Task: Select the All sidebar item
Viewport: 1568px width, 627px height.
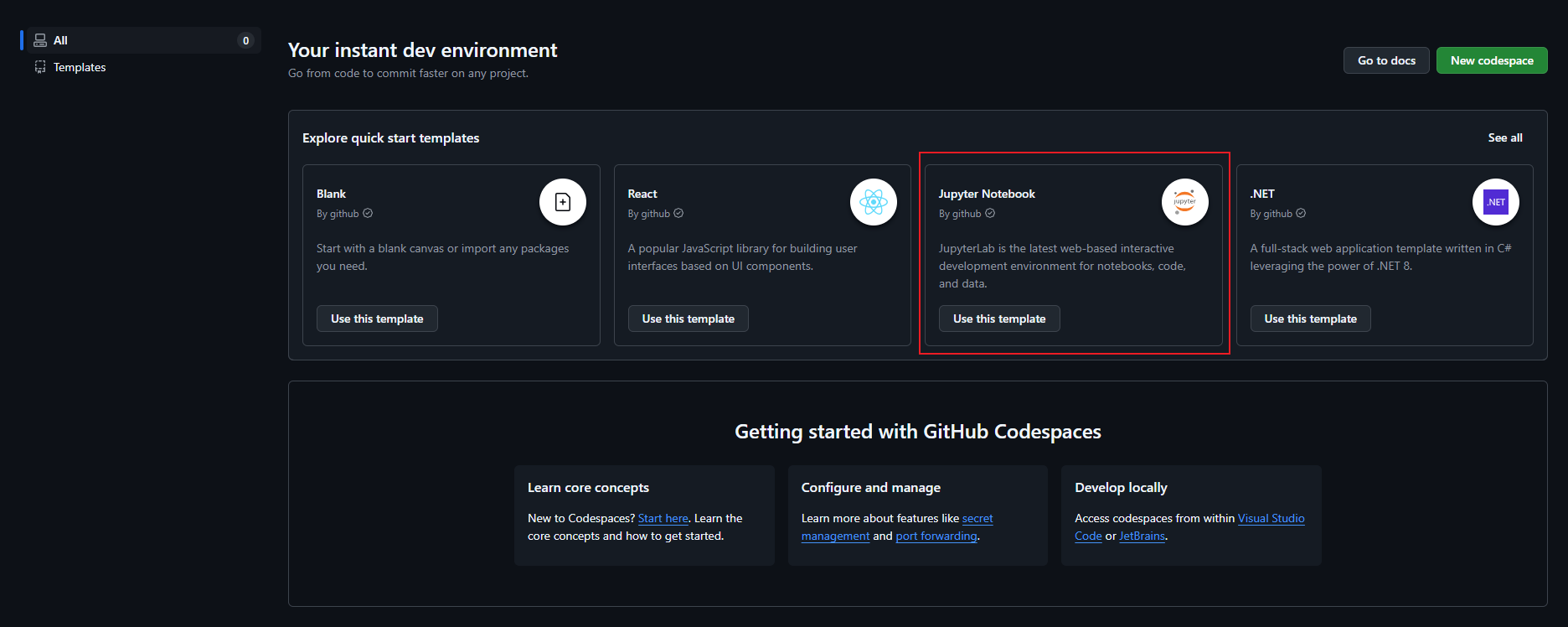Action: tap(144, 40)
